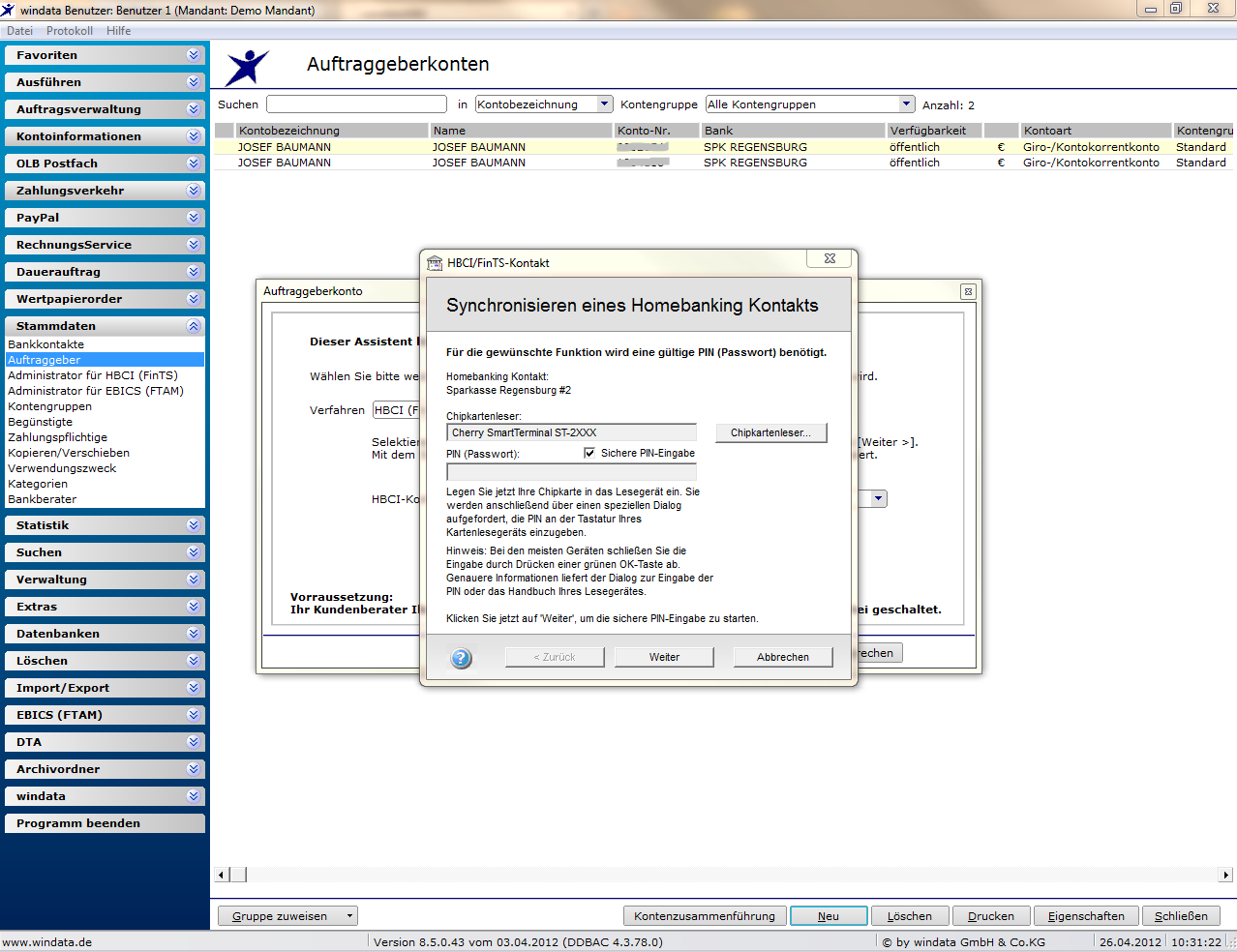Open the Gruppe zuweisen dropdown button

tap(287, 916)
